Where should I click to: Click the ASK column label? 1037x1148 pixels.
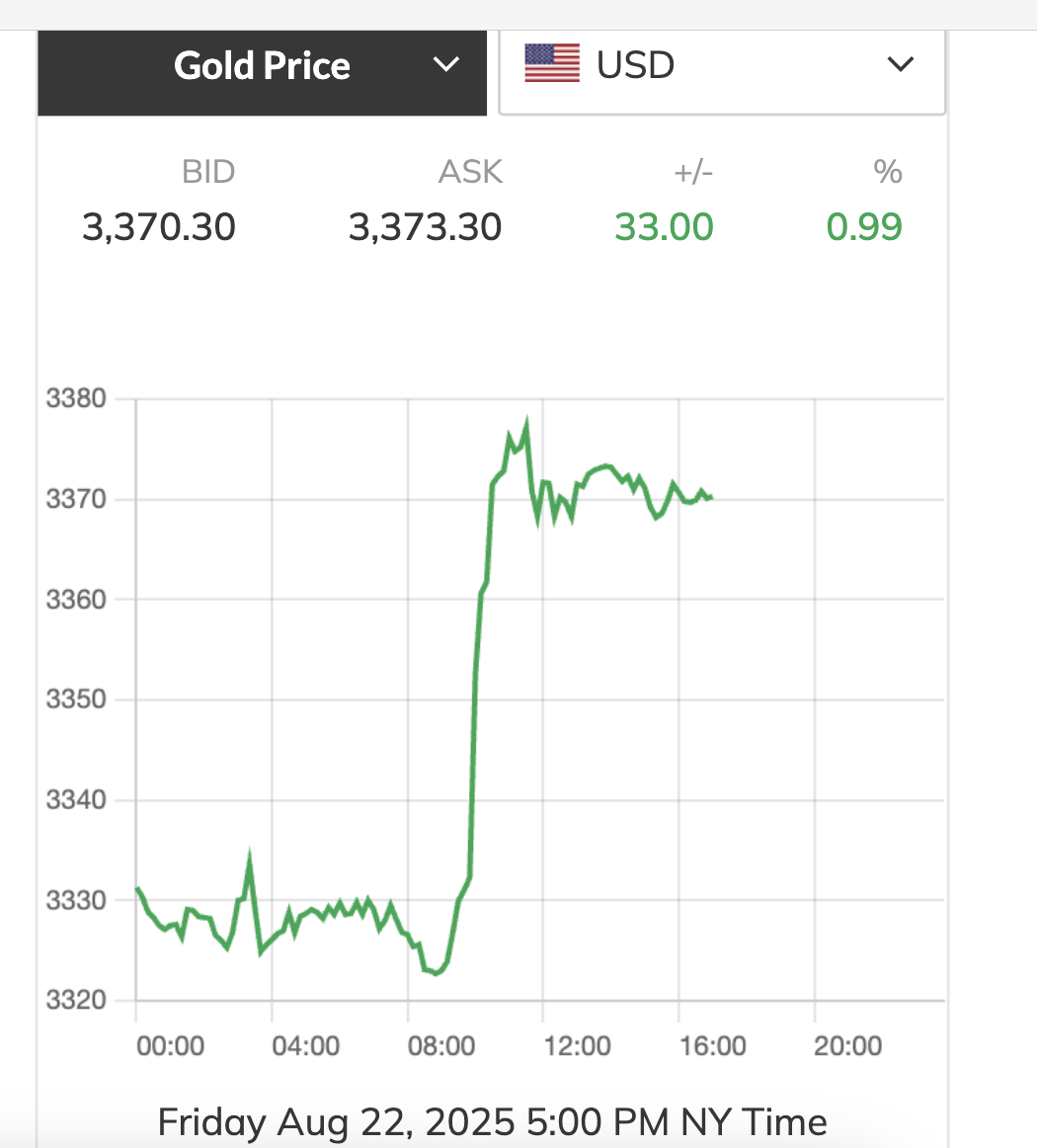(x=471, y=172)
